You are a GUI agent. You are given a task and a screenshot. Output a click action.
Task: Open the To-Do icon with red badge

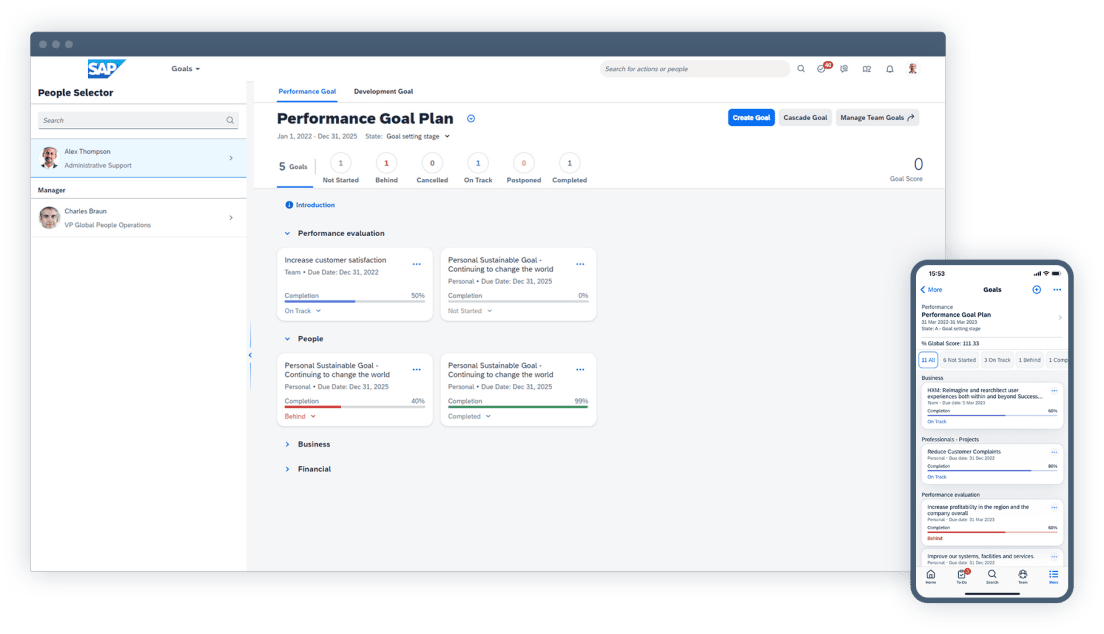(x=821, y=68)
